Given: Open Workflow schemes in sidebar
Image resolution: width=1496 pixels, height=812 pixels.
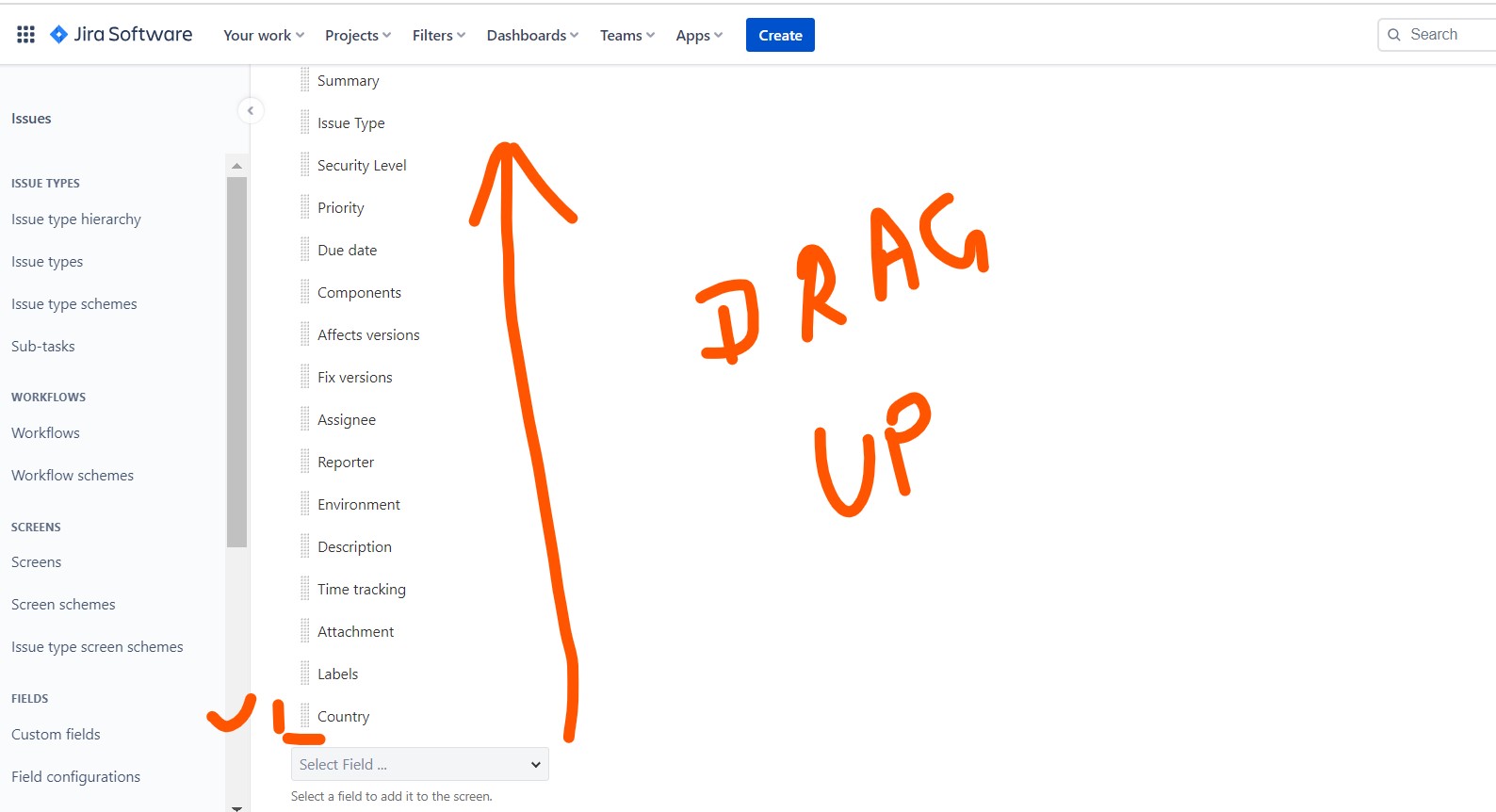Looking at the screenshot, I should (x=73, y=475).
